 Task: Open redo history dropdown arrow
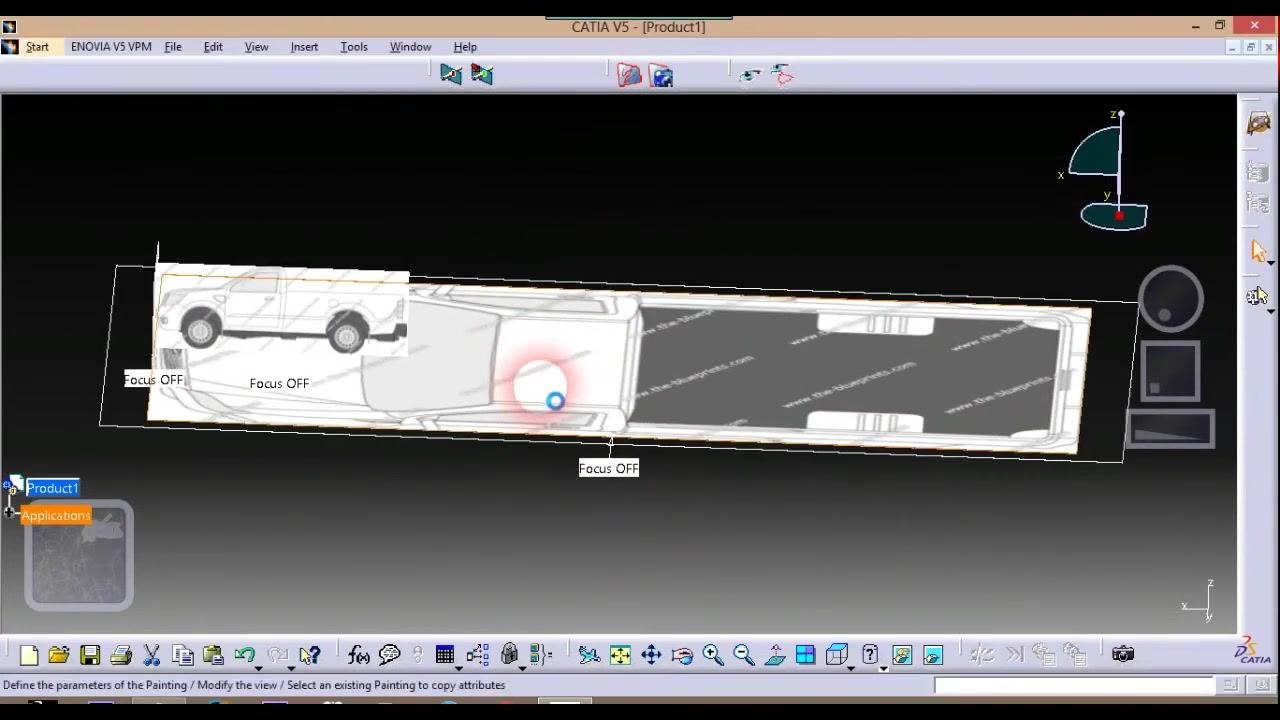pyautogui.click(x=291, y=667)
